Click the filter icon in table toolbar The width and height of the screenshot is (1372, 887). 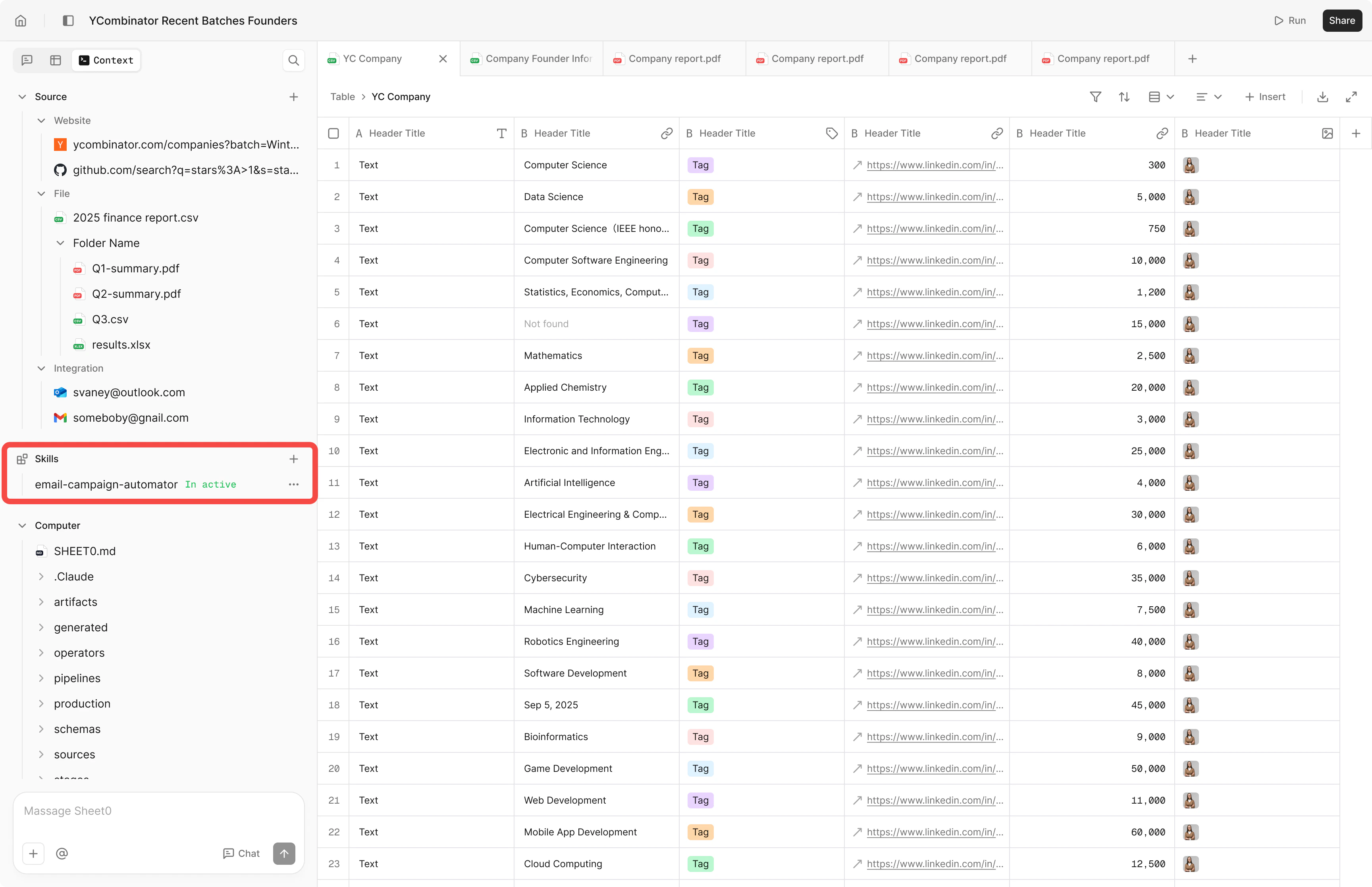[x=1095, y=97]
